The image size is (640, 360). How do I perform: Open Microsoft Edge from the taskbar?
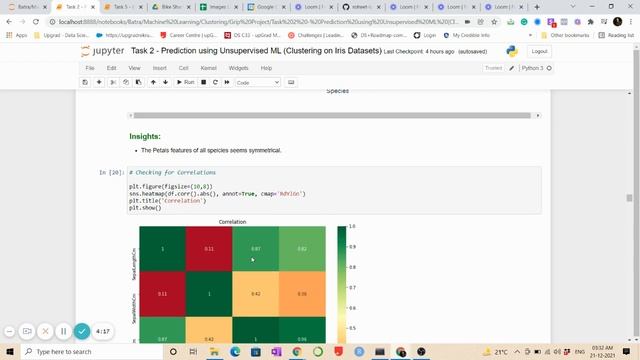point(235,351)
